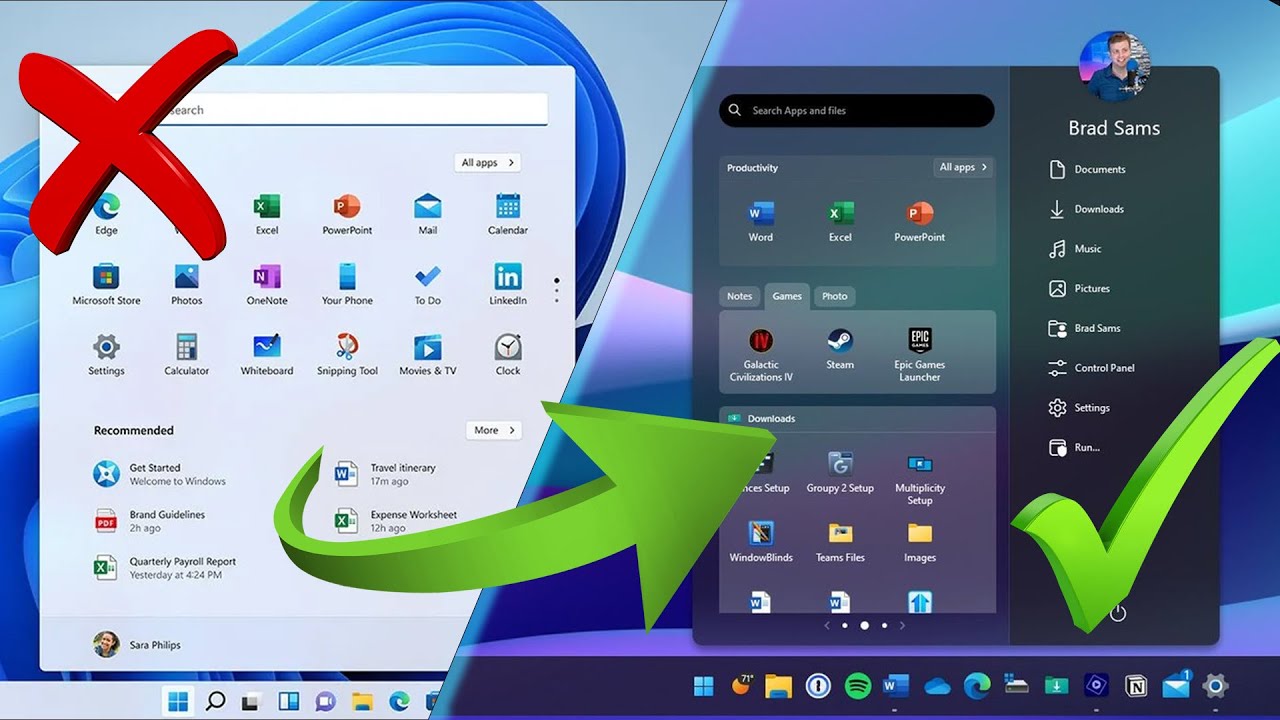Open Settings in the left pinned apps
The height and width of the screenshot is (720, 1280).
pos(106,354)
